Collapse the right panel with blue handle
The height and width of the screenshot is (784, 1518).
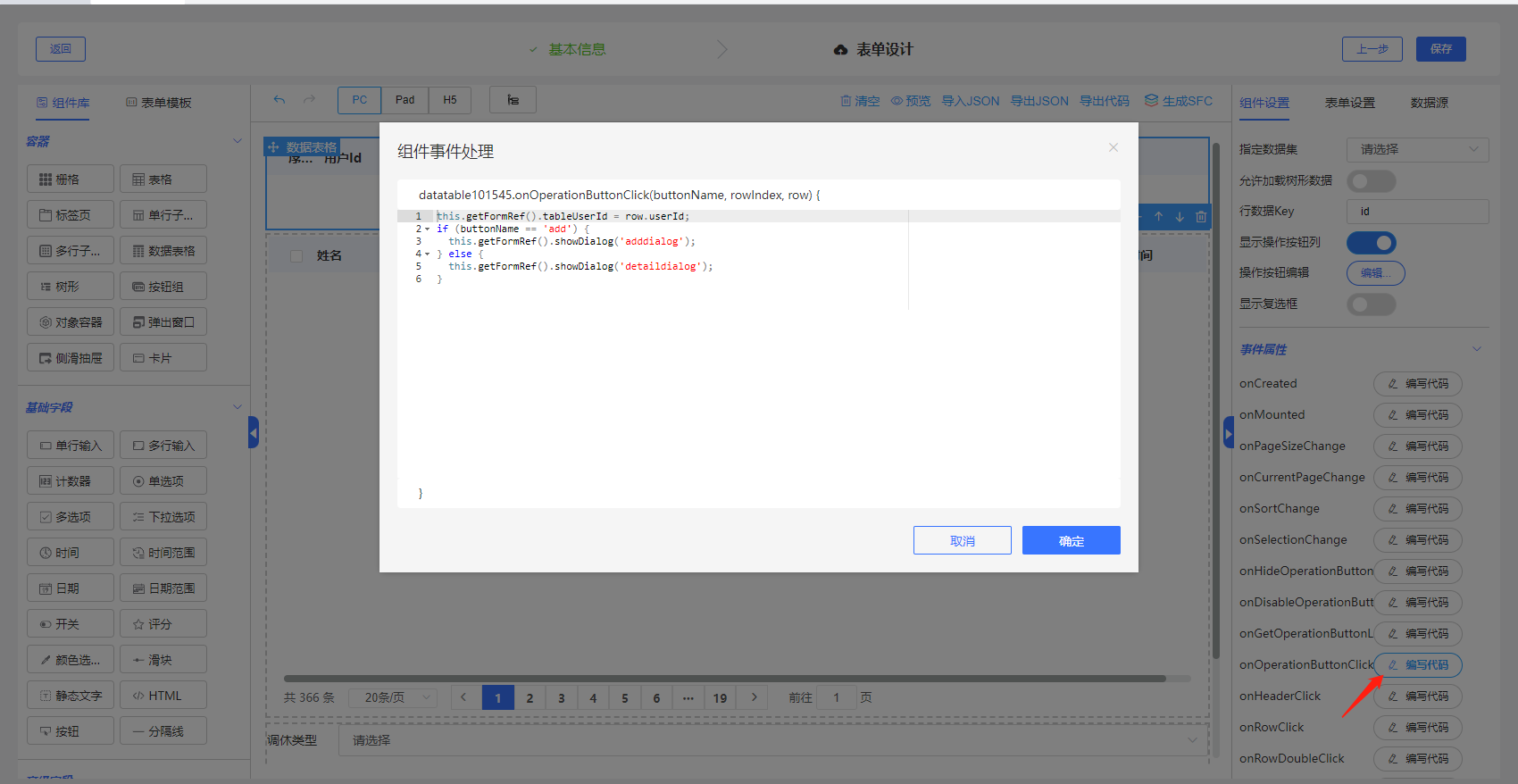(1228, 432)
